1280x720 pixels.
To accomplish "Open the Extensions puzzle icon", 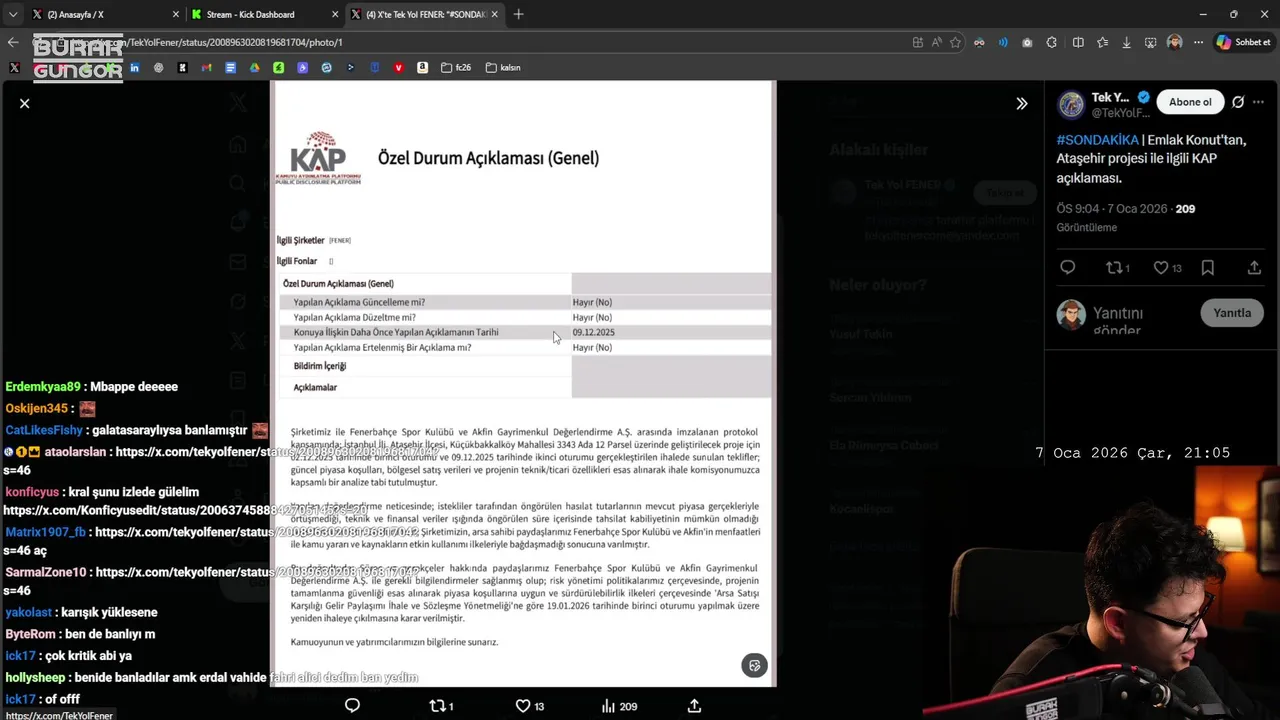I will [x=1051, y=42].
